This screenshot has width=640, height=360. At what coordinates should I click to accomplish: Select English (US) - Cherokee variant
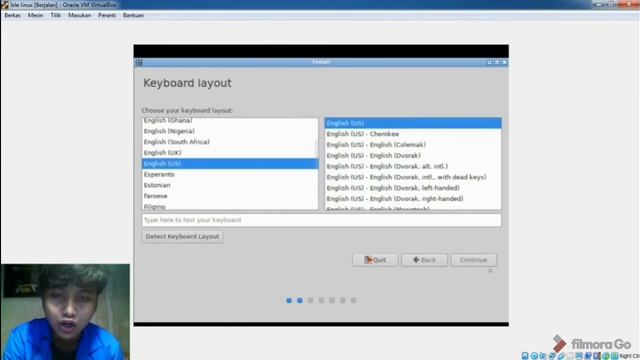[413, 134]
